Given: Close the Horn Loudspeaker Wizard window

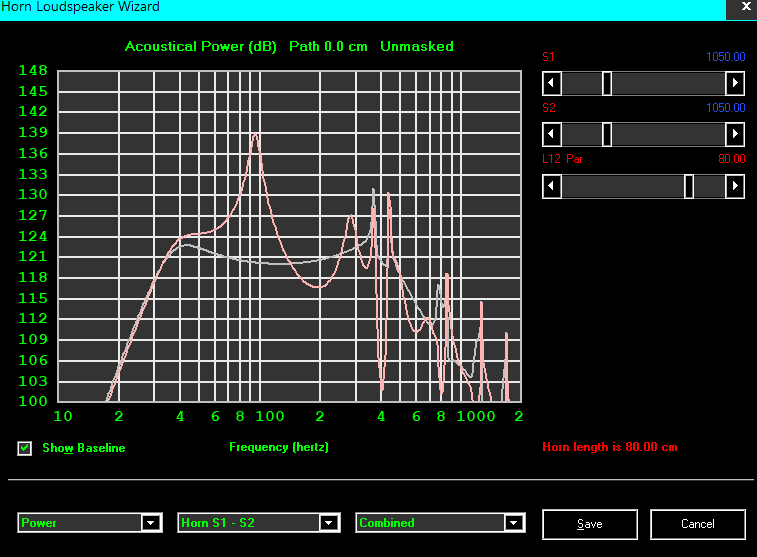Looking at the screenshot, I should [746, 7].
